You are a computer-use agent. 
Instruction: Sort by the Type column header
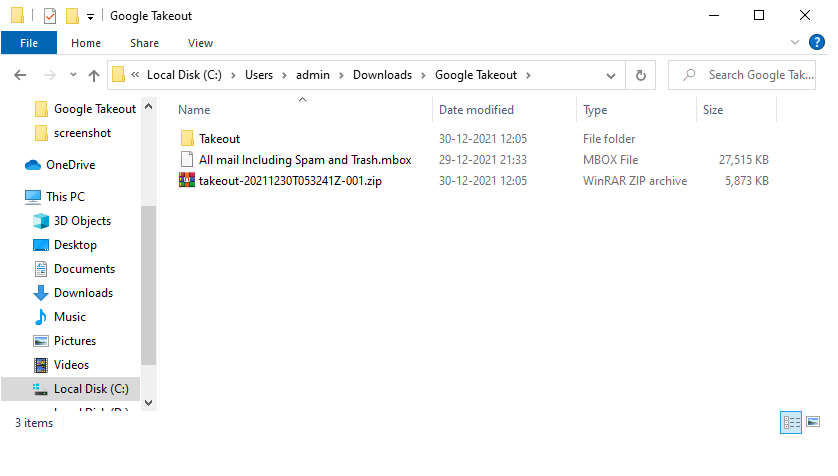595,110
